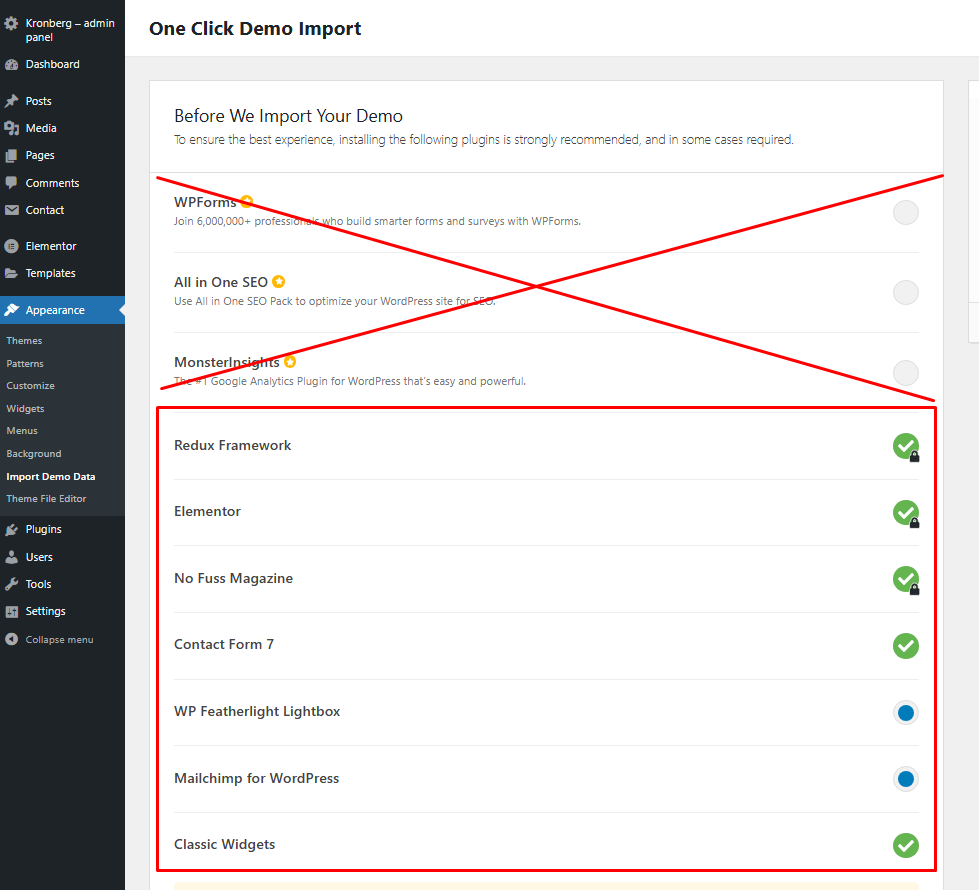Uncheck the Contact Form 7 plugin
The width and height of the screenshot is (979, 890).
(x=905, y=646)
